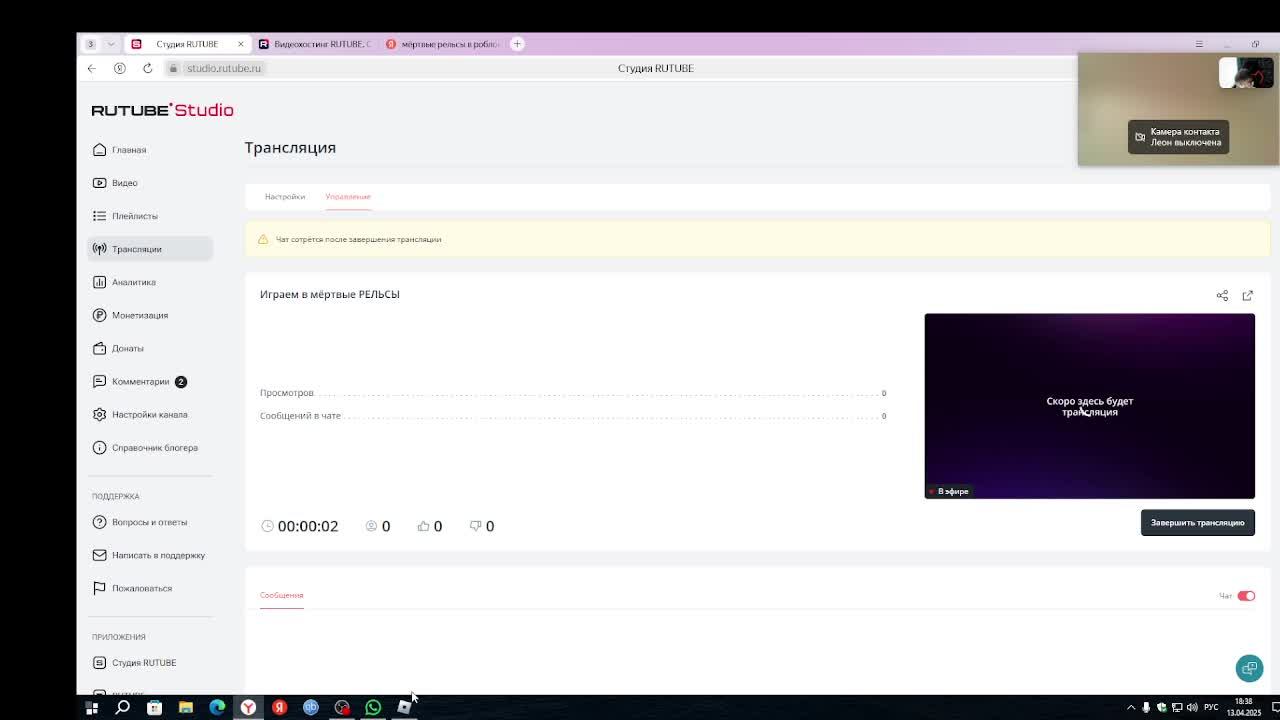Image resolution: width=1280 pixels, height=720 pixels.
Task: Toggle the Чат switch off
Action: pos(1246,596)
